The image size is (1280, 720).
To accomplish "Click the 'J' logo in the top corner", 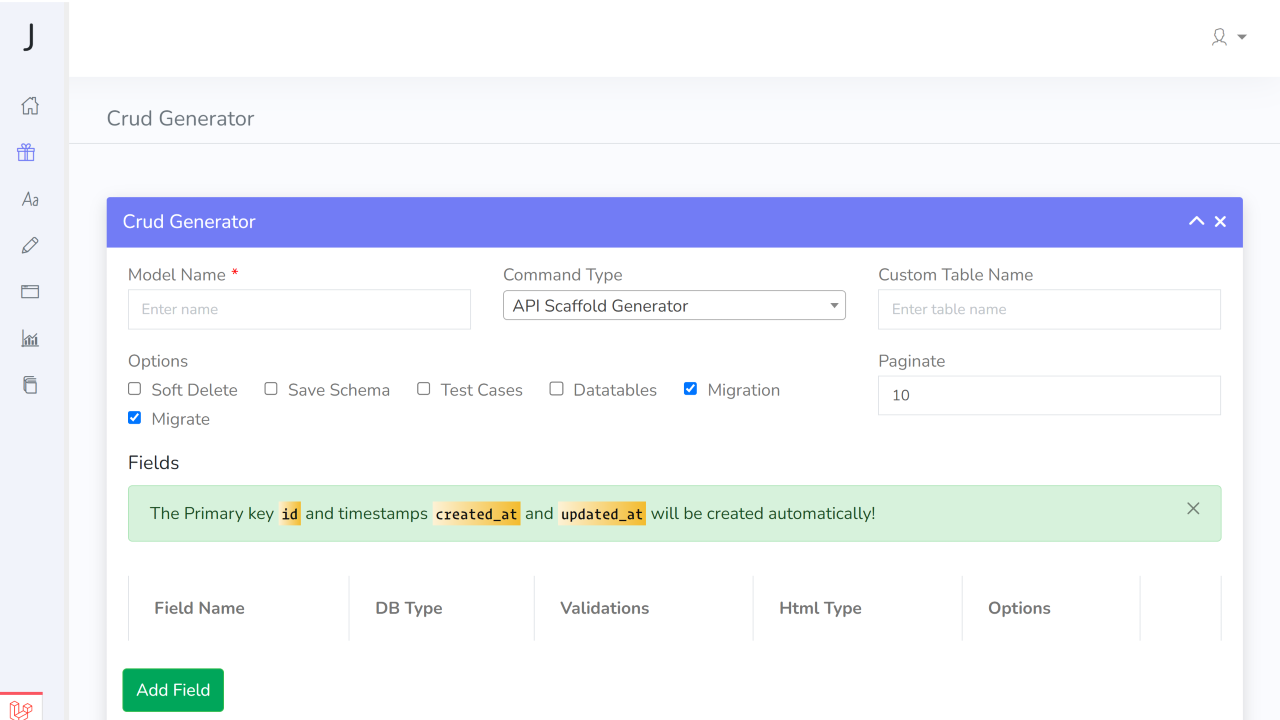I will [30, 37].
